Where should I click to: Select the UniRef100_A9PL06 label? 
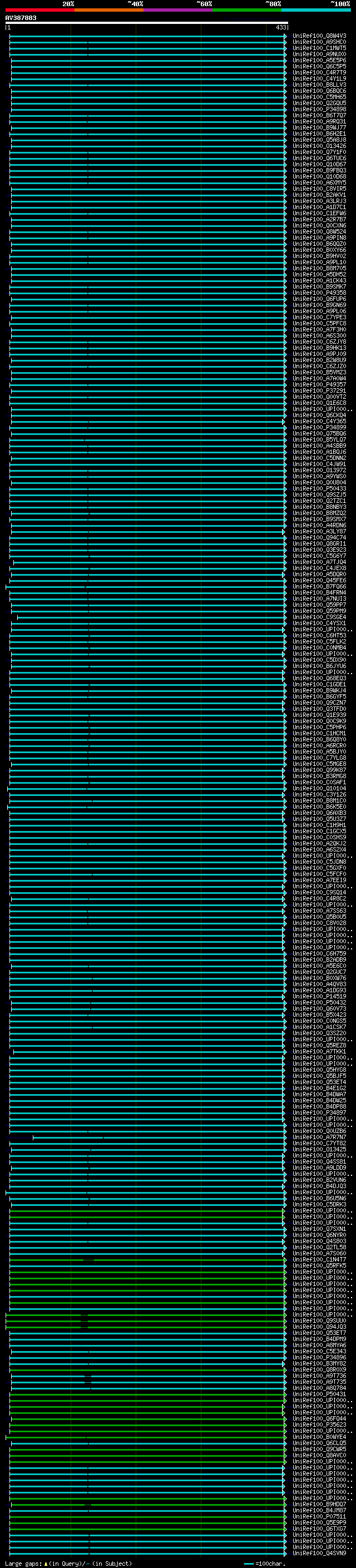[x=319, y=311]
